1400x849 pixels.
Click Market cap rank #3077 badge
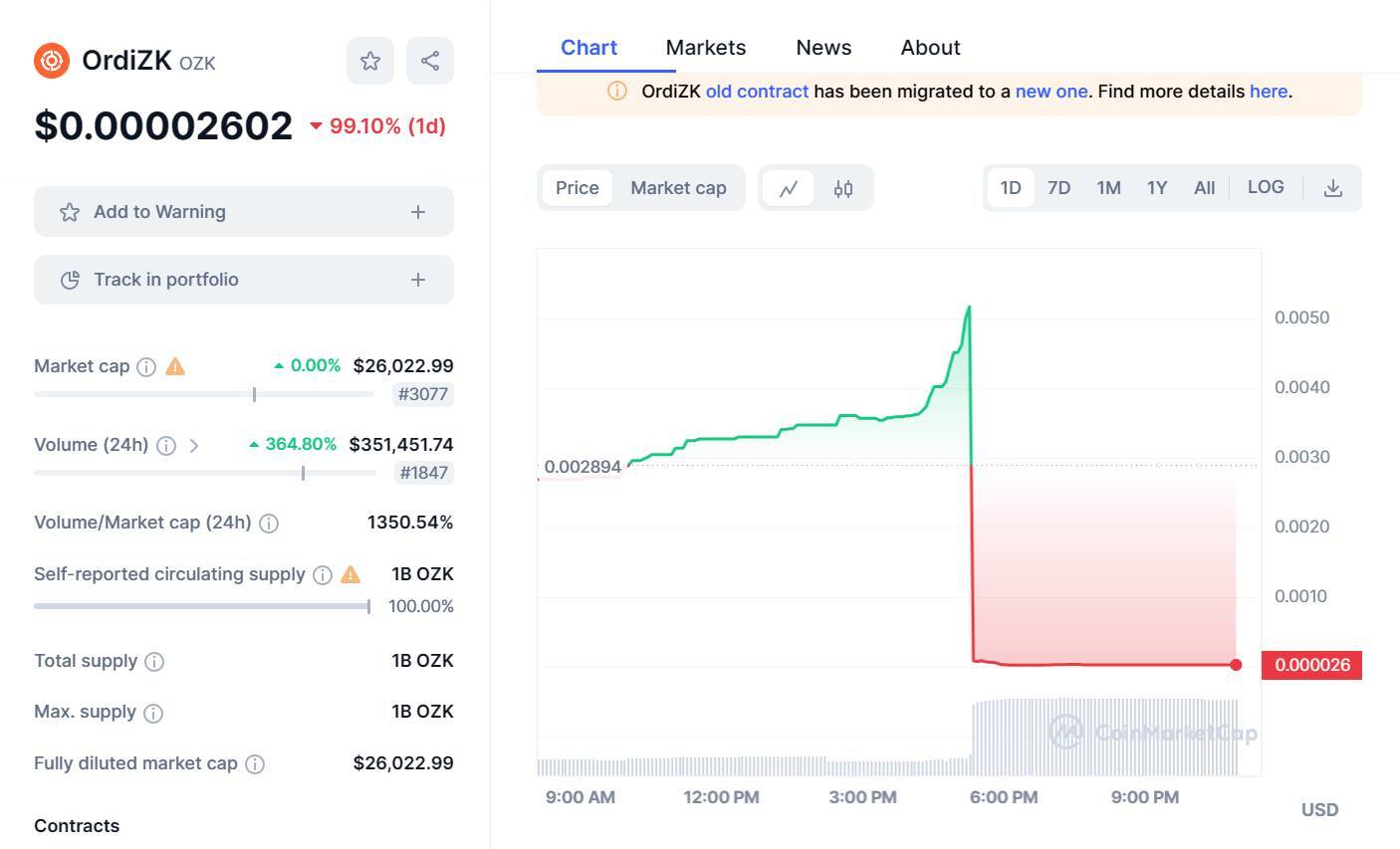[x=423, y=394]
